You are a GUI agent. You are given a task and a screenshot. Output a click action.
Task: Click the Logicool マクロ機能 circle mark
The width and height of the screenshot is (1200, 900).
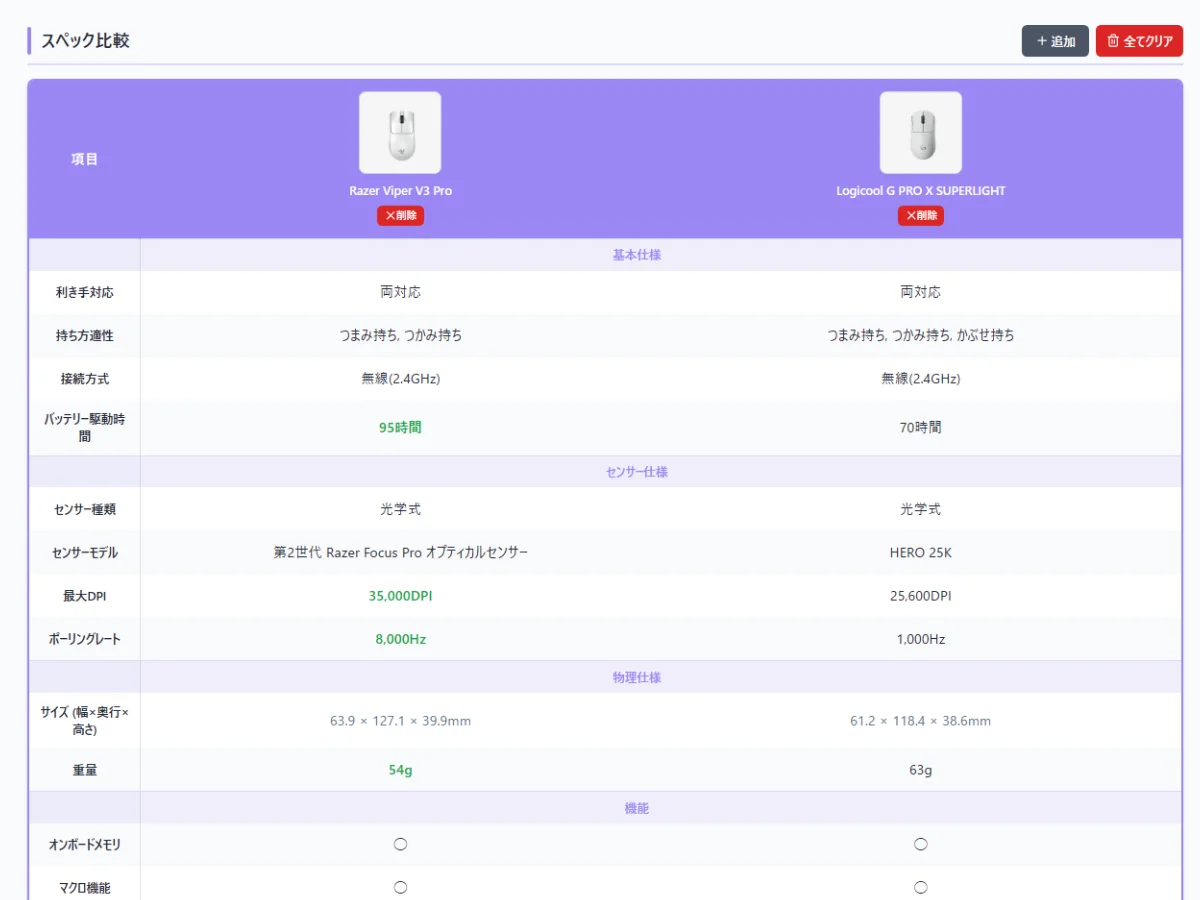pos(920,887)
